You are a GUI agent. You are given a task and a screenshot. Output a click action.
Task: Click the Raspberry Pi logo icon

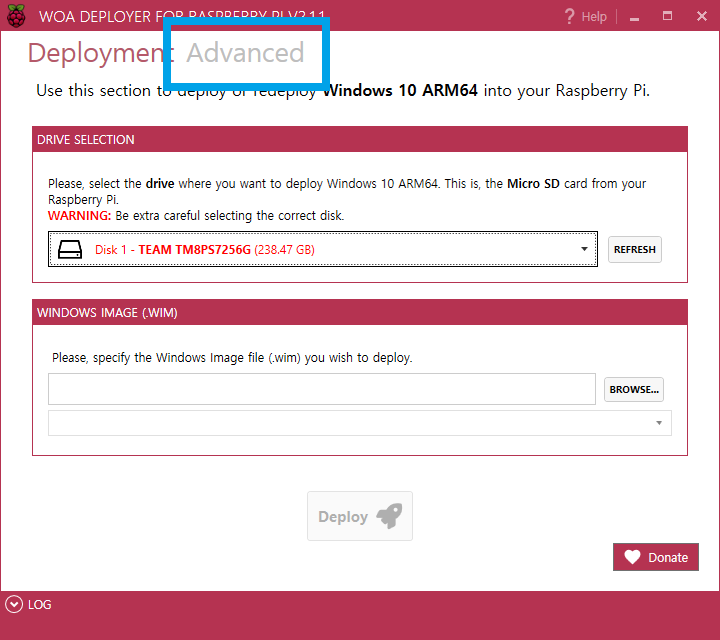click(x=16, y=16)
